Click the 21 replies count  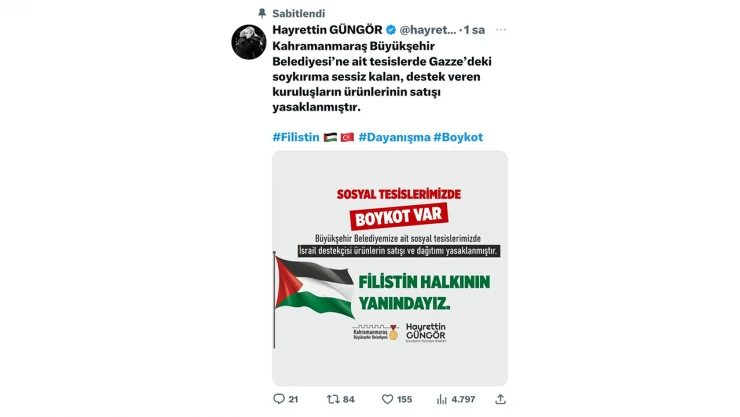coord(293,399)
